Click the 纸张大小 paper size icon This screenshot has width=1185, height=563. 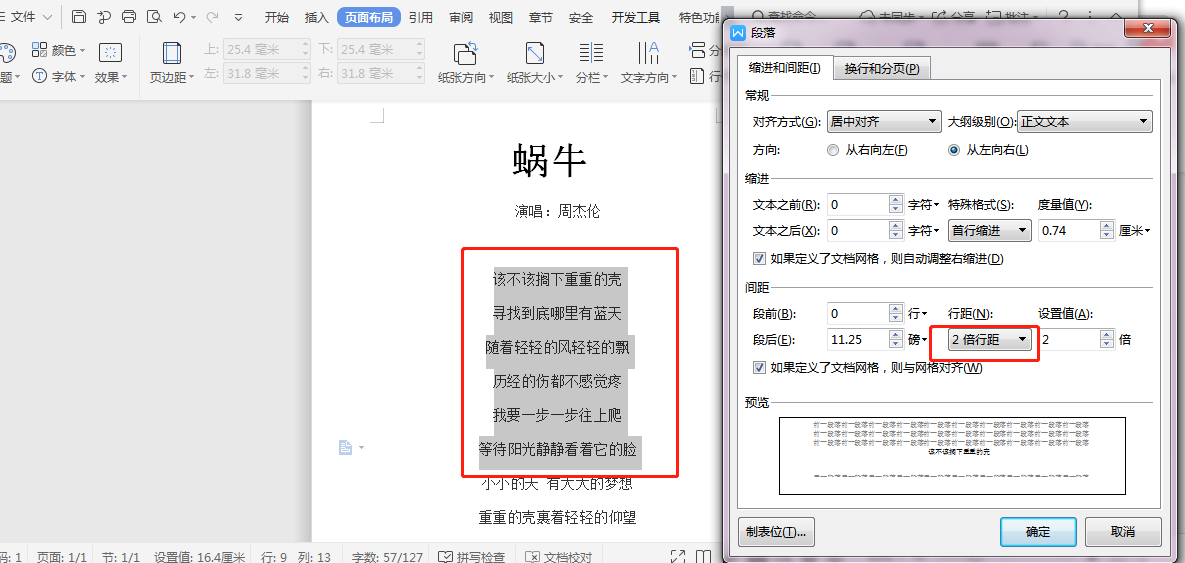[x=535, y=53]
